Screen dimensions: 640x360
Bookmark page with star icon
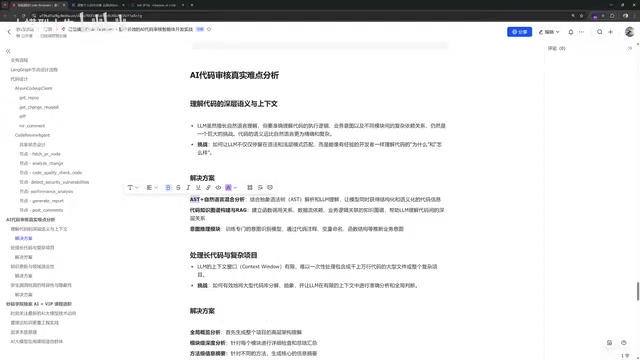[x=581, y=16]
